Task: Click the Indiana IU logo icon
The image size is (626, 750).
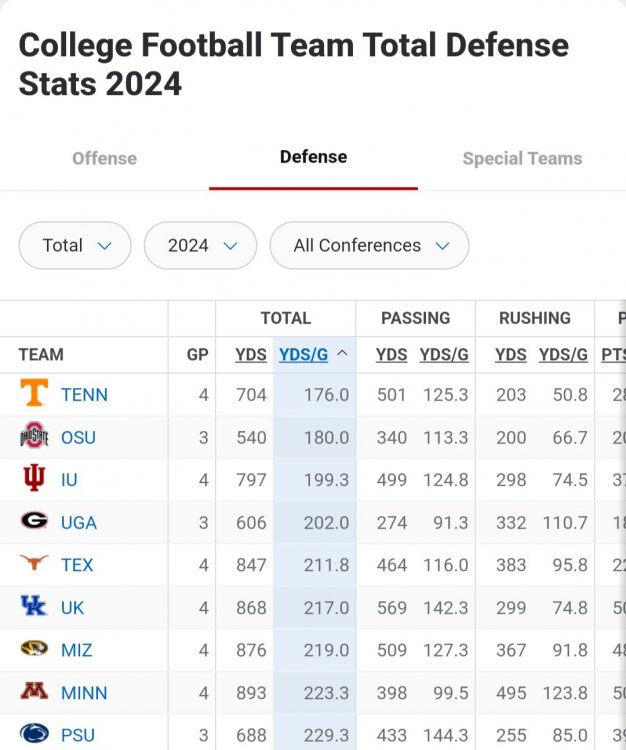Action: 34,479
